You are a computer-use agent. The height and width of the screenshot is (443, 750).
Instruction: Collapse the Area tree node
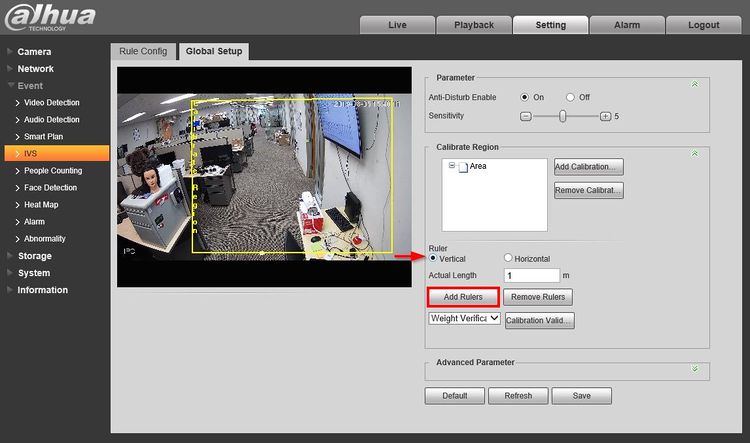[x=452, y=166]
